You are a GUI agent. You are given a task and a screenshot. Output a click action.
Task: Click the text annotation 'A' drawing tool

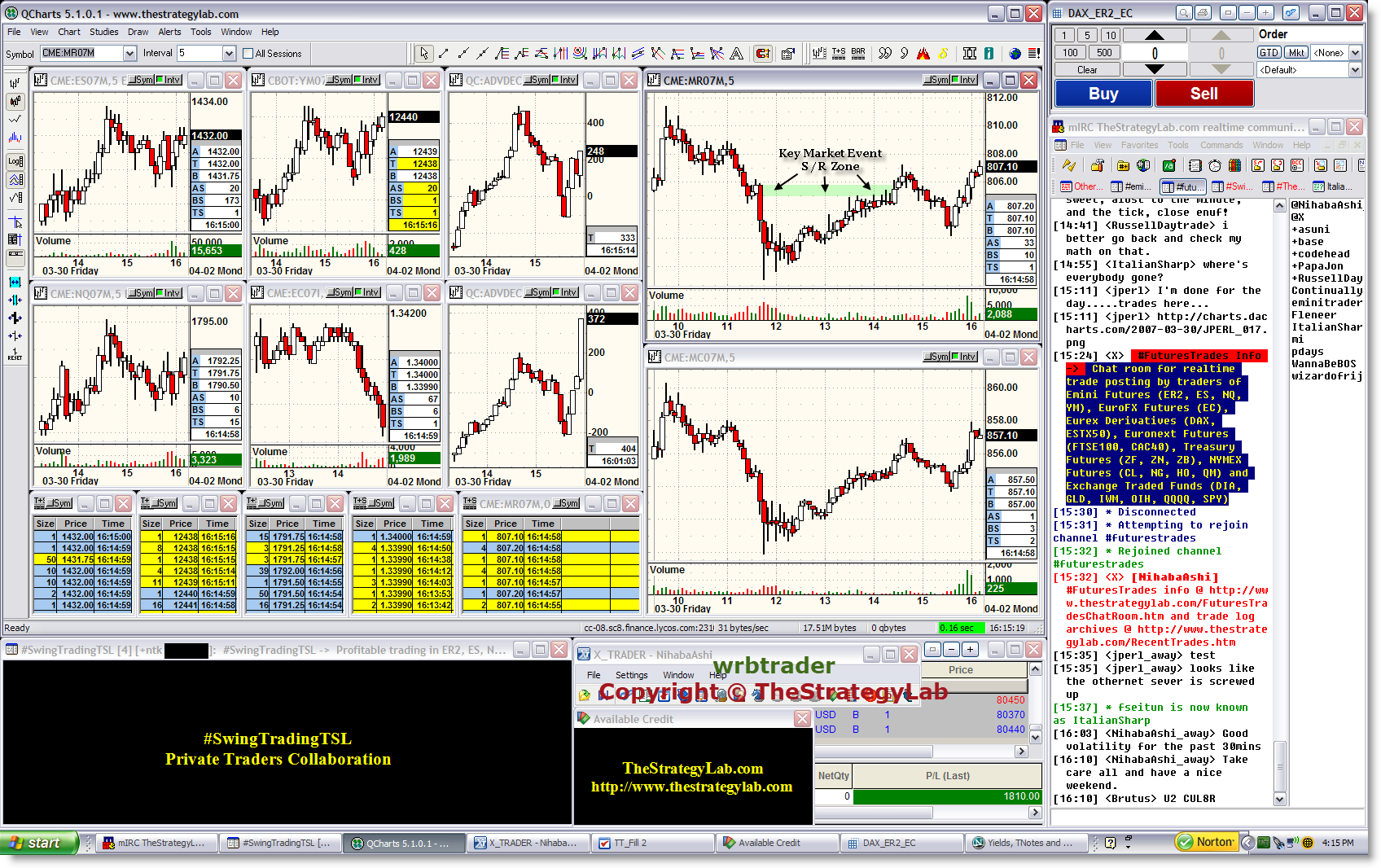[x=736, y=54]
